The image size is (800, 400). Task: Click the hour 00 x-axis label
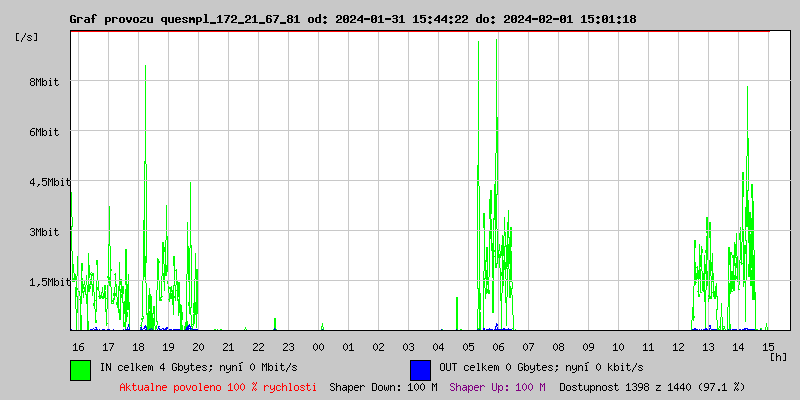(318, 347)
